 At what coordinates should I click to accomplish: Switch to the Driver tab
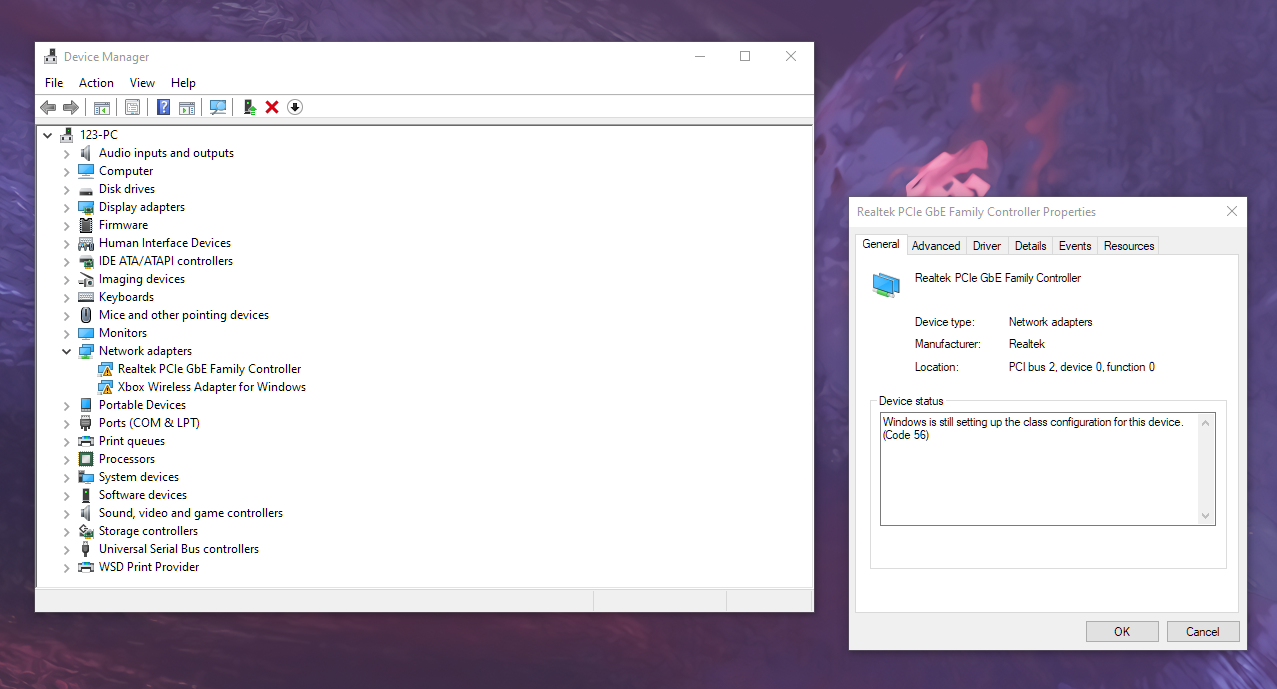coord(986,246)
